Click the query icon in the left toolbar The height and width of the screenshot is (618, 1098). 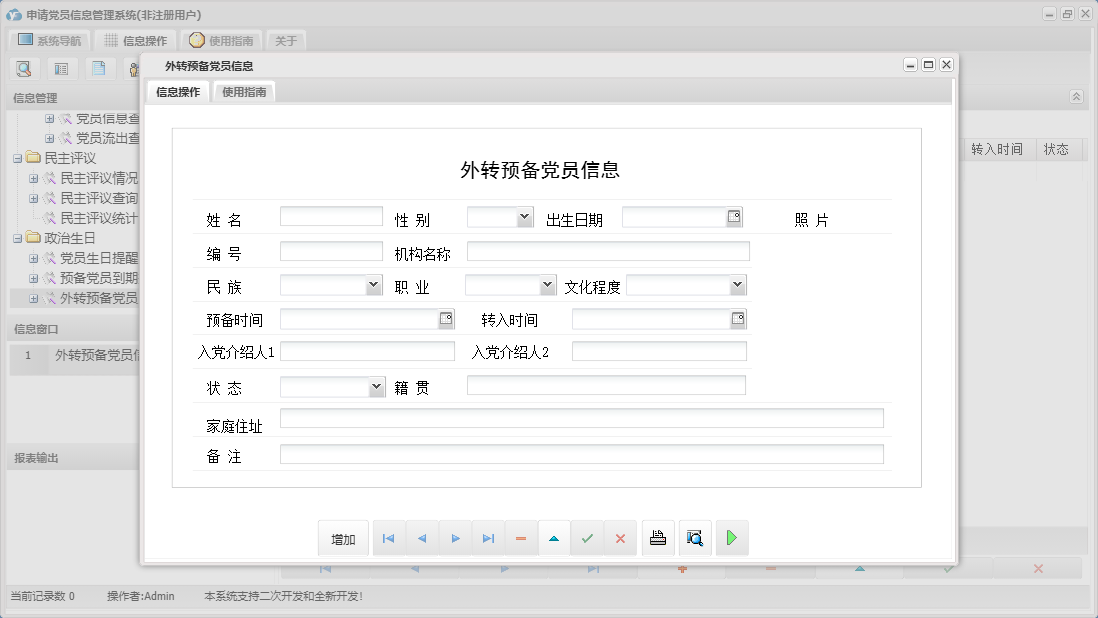click(24, 68)
